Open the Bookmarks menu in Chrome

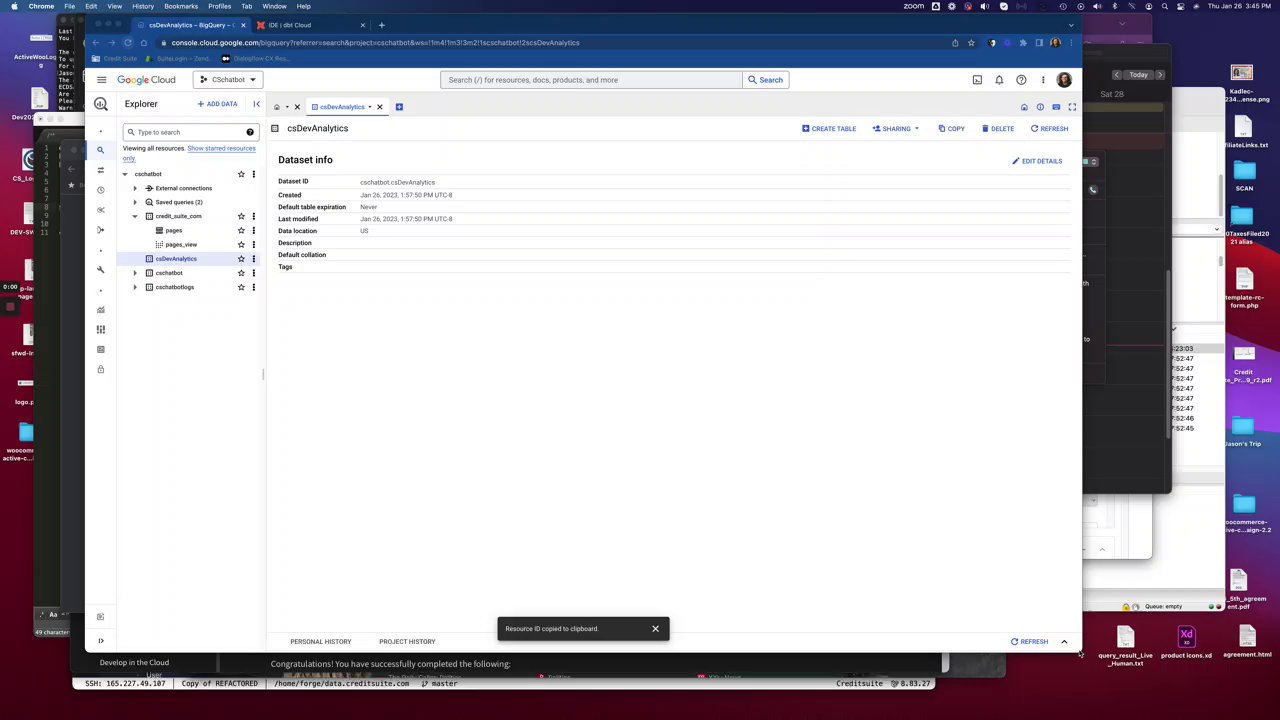181,6
